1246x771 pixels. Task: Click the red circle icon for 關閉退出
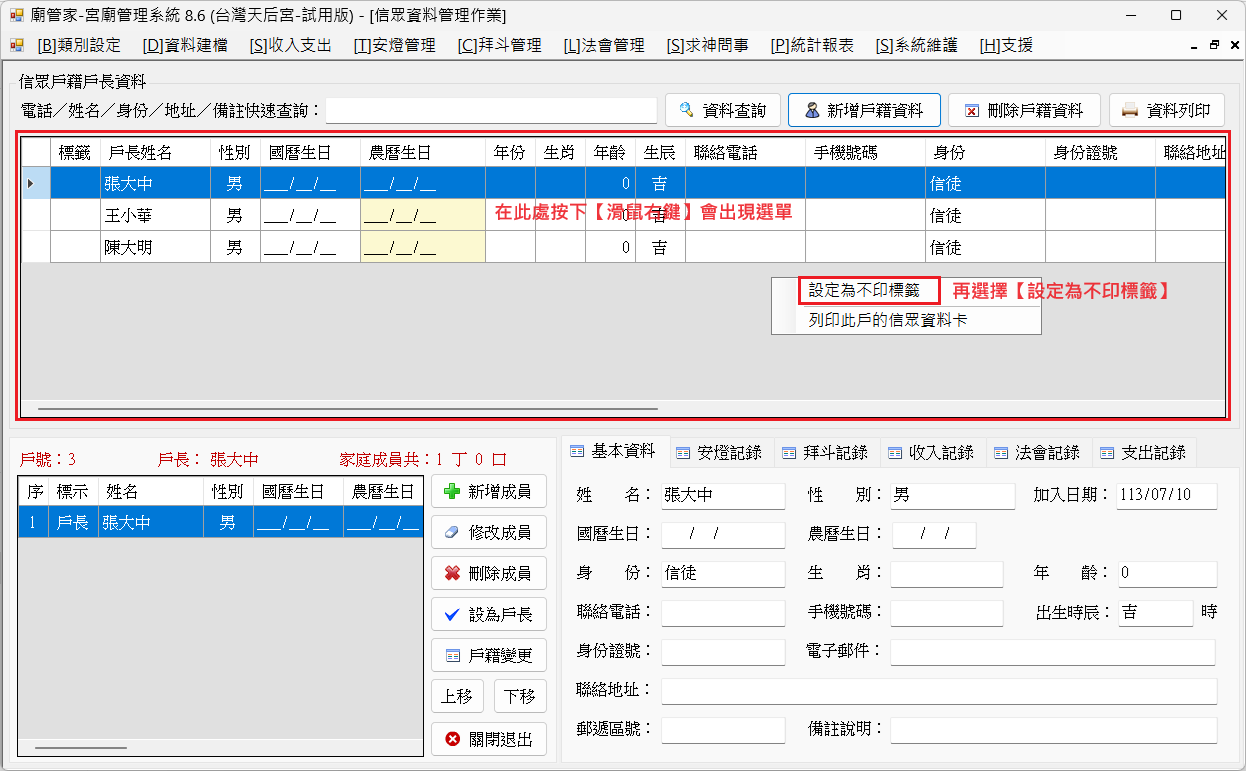(x=452, y=739)
